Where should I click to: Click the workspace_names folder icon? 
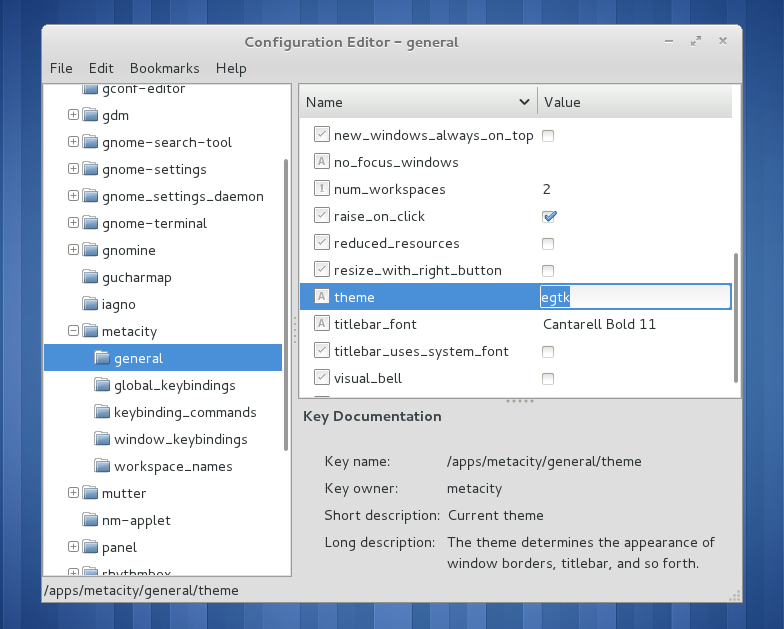(x=102, y=466)
